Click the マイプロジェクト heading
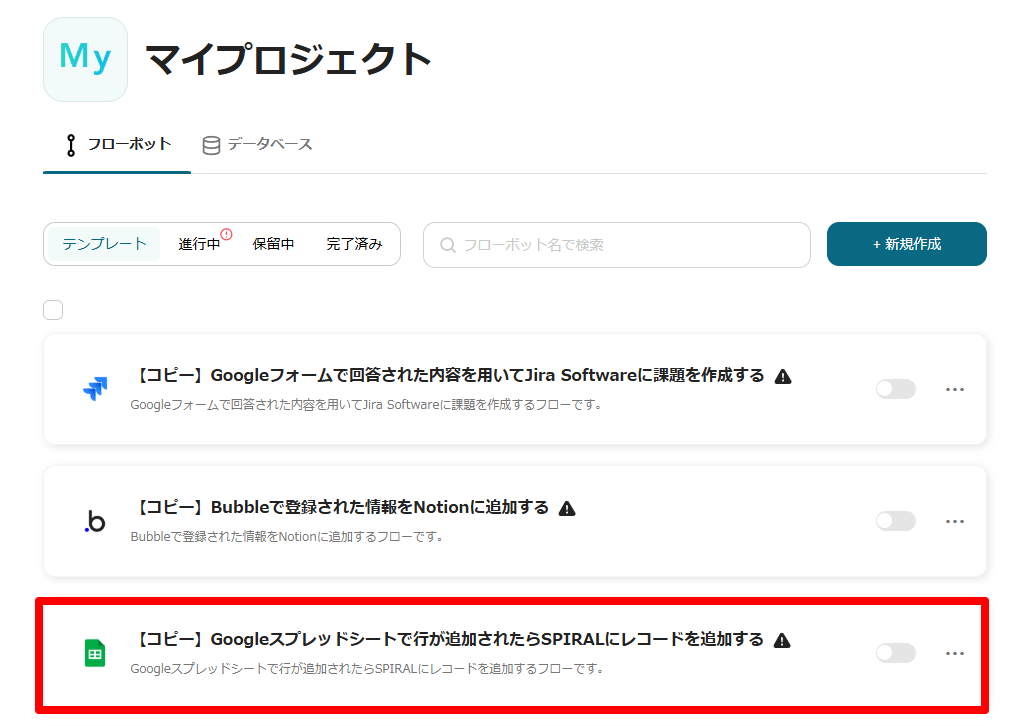This screenshot has height=726, width=1030. click(x=288, y=59)
